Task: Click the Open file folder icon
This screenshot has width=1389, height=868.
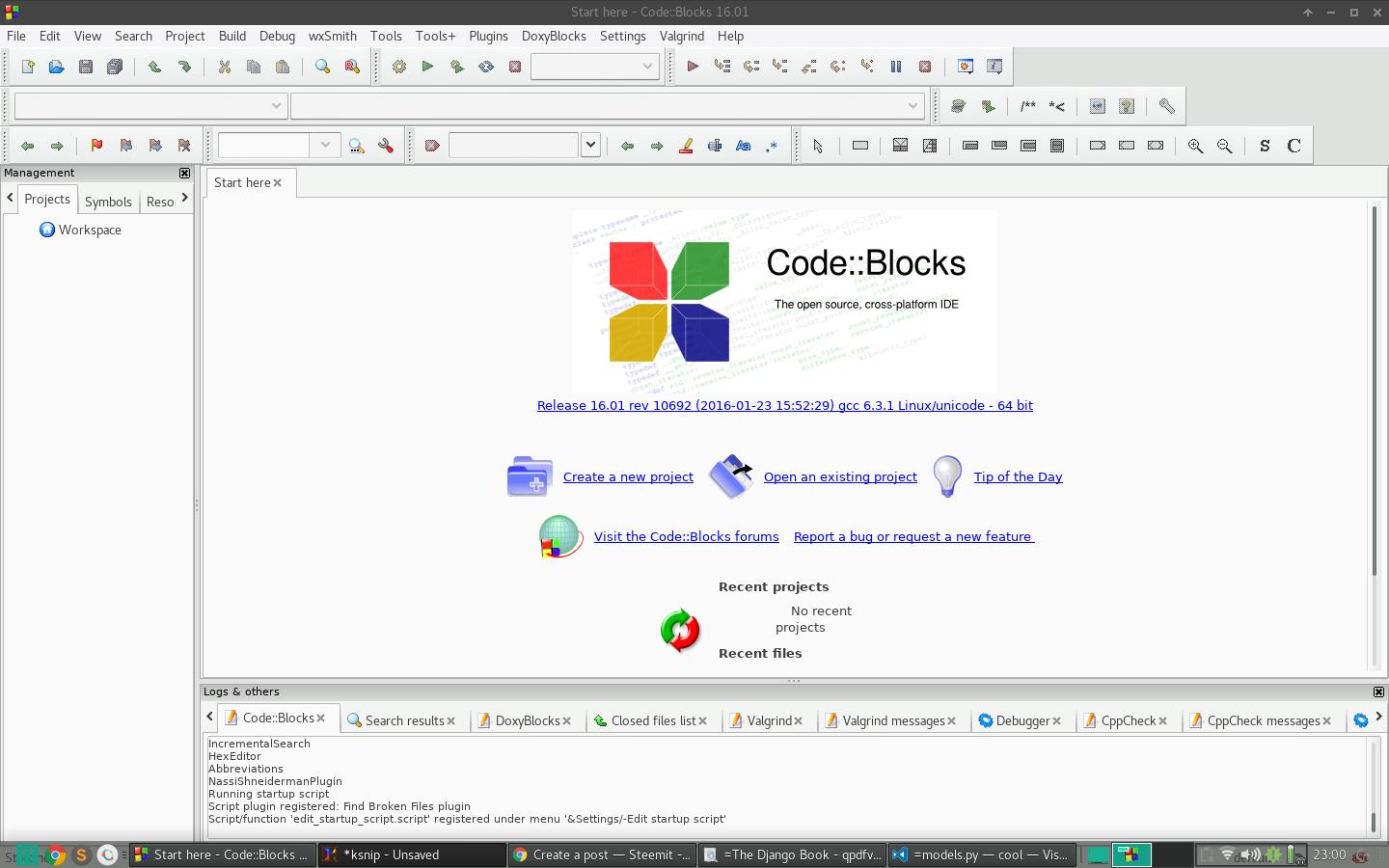Action: pyautogui.click(x=57, y=67)
